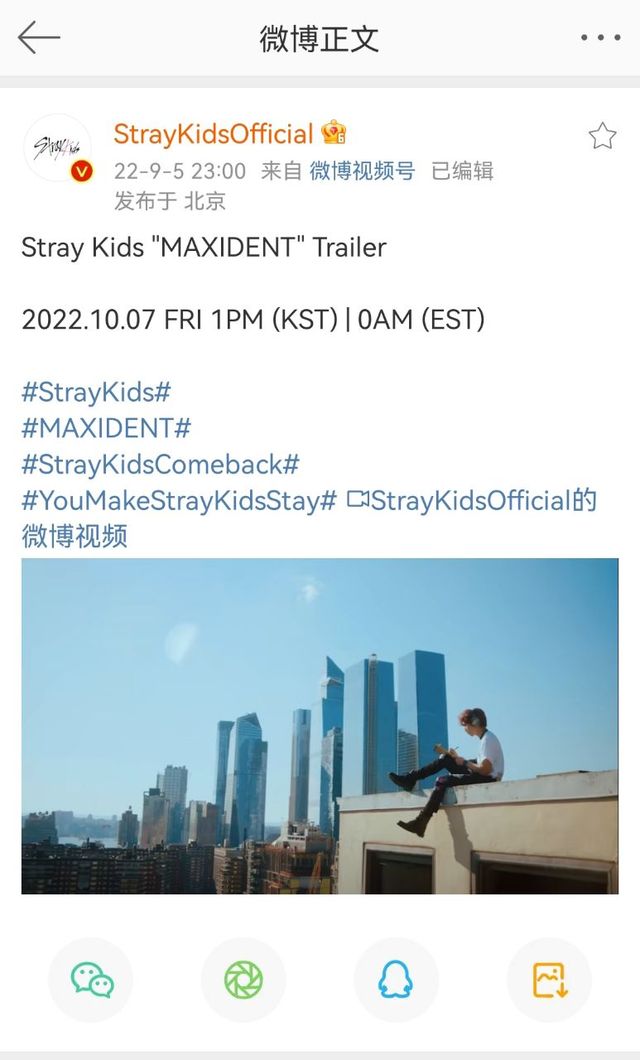View the 已编辑 edit history label

462,171
